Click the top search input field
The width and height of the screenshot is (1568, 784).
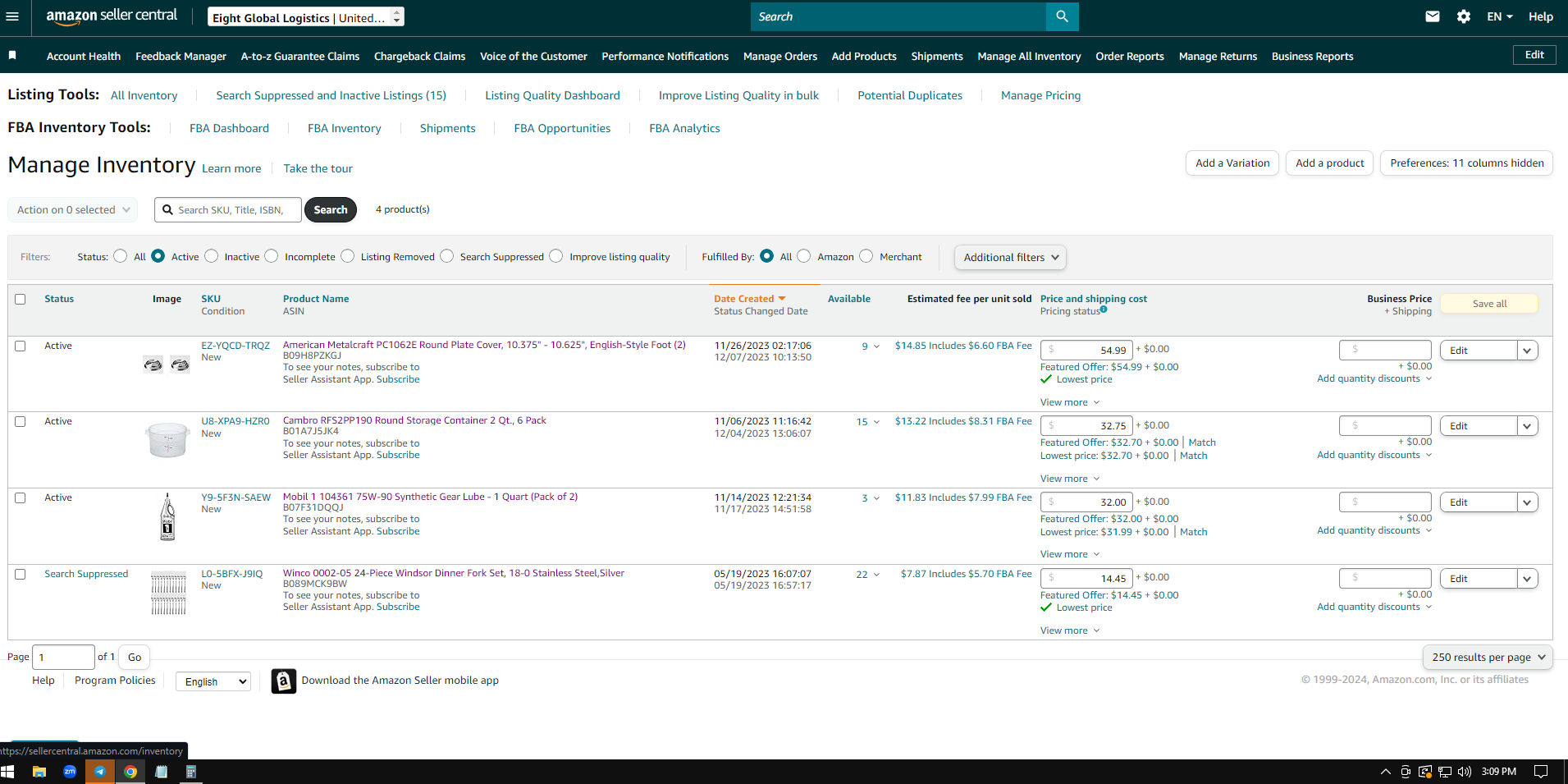coord(898,16)
